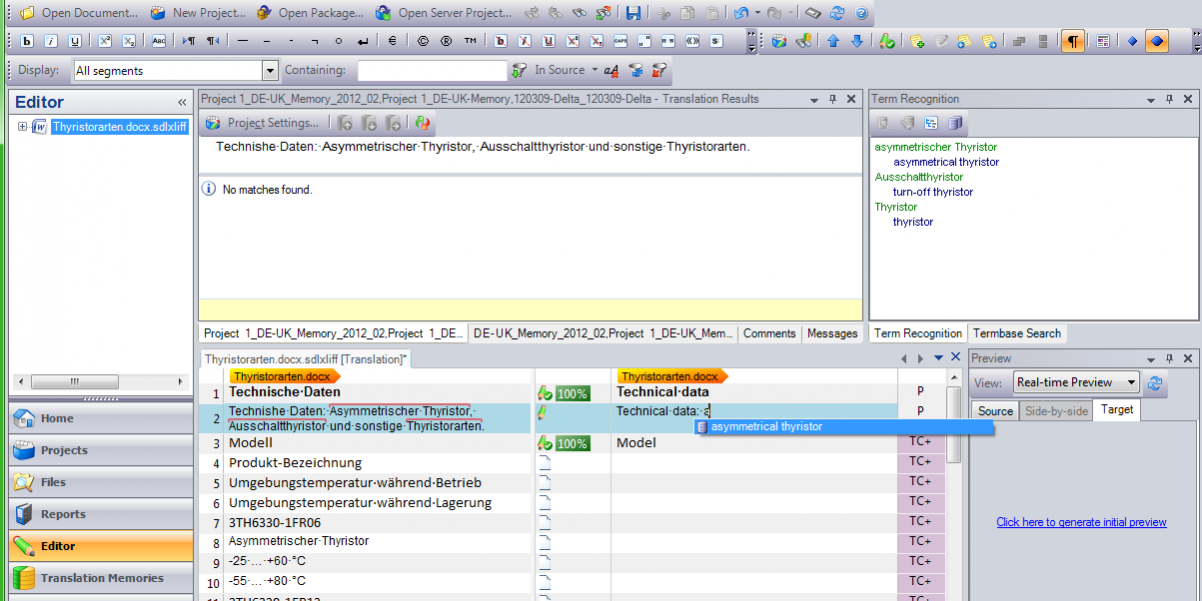This screenshot has width=1202, height=601.
Task: Click the Project Settings button
Action: click(262, 123)
